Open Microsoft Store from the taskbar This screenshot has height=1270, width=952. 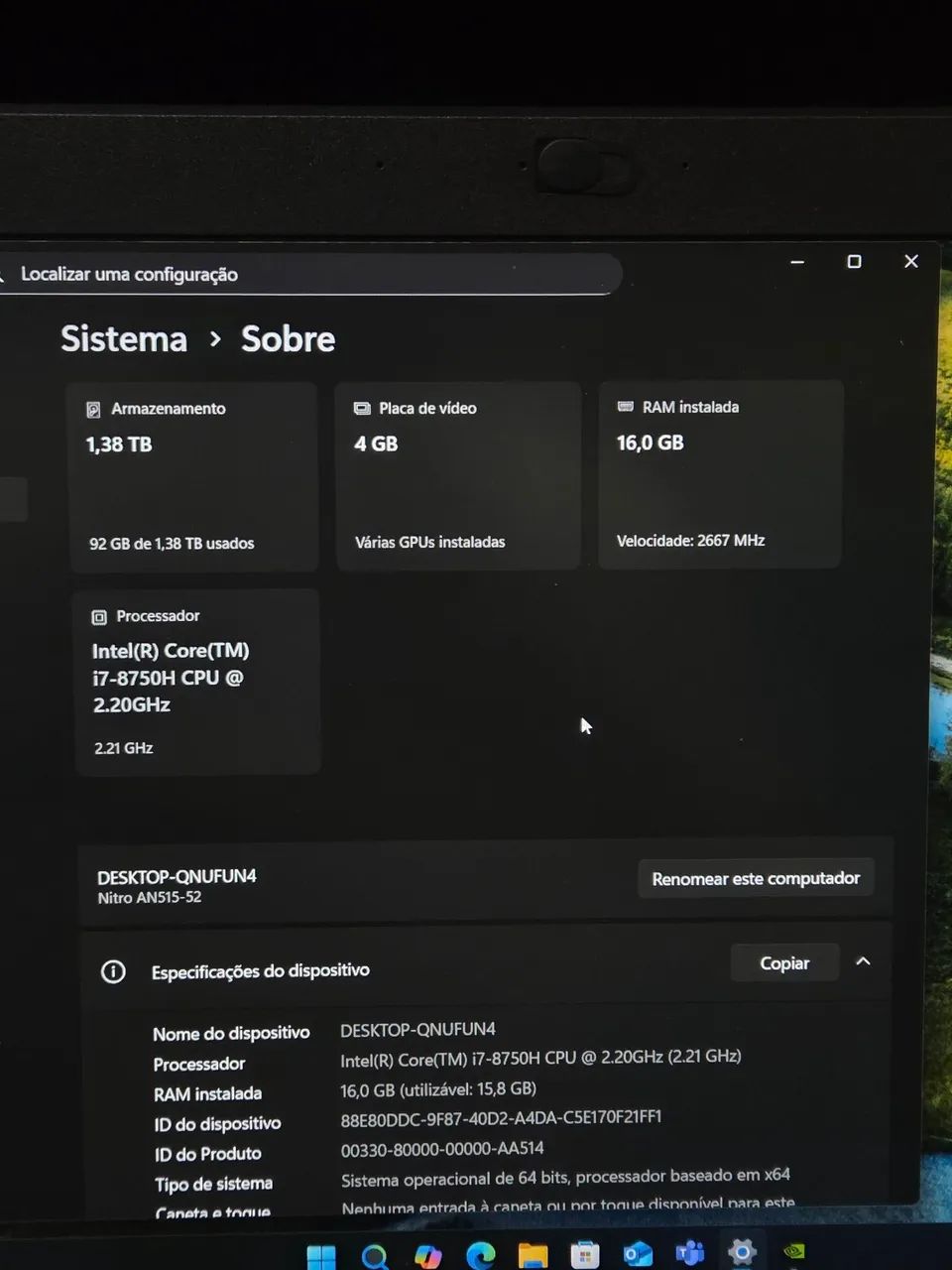(x=585, y=1256)
